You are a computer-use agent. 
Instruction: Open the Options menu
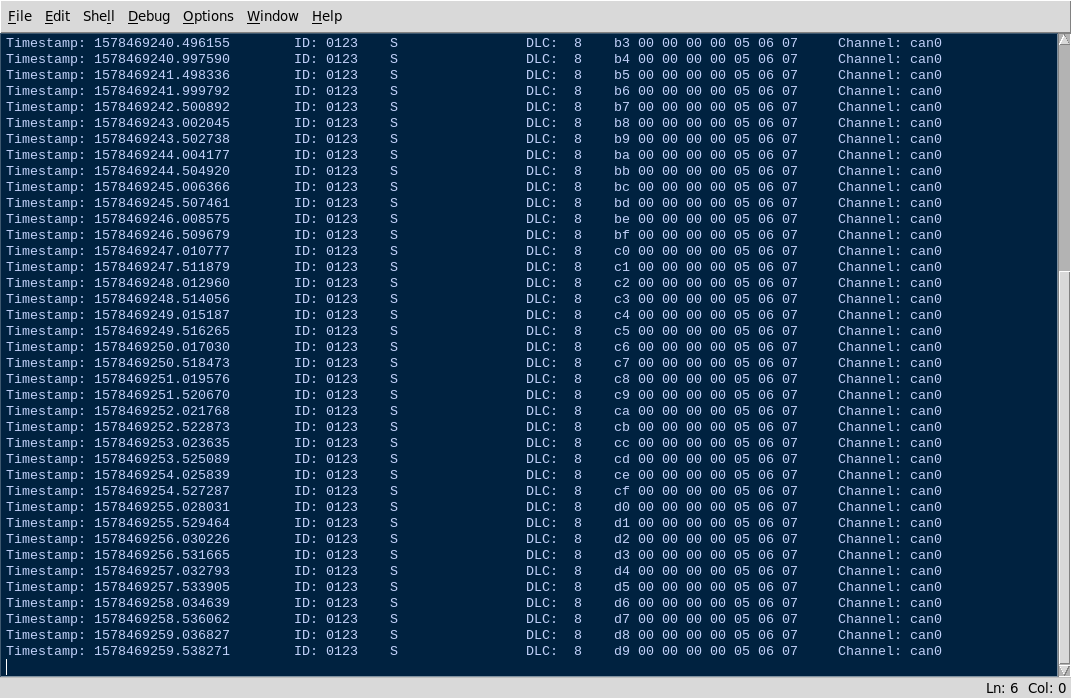[208, 16]
